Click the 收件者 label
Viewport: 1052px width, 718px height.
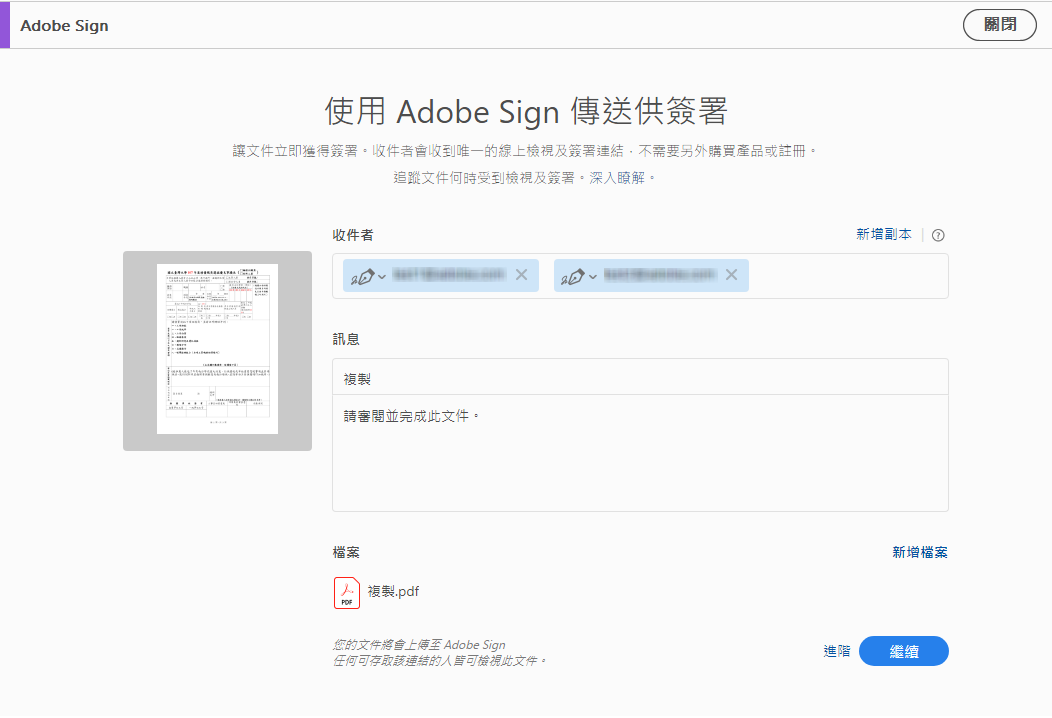coord(353,236)
